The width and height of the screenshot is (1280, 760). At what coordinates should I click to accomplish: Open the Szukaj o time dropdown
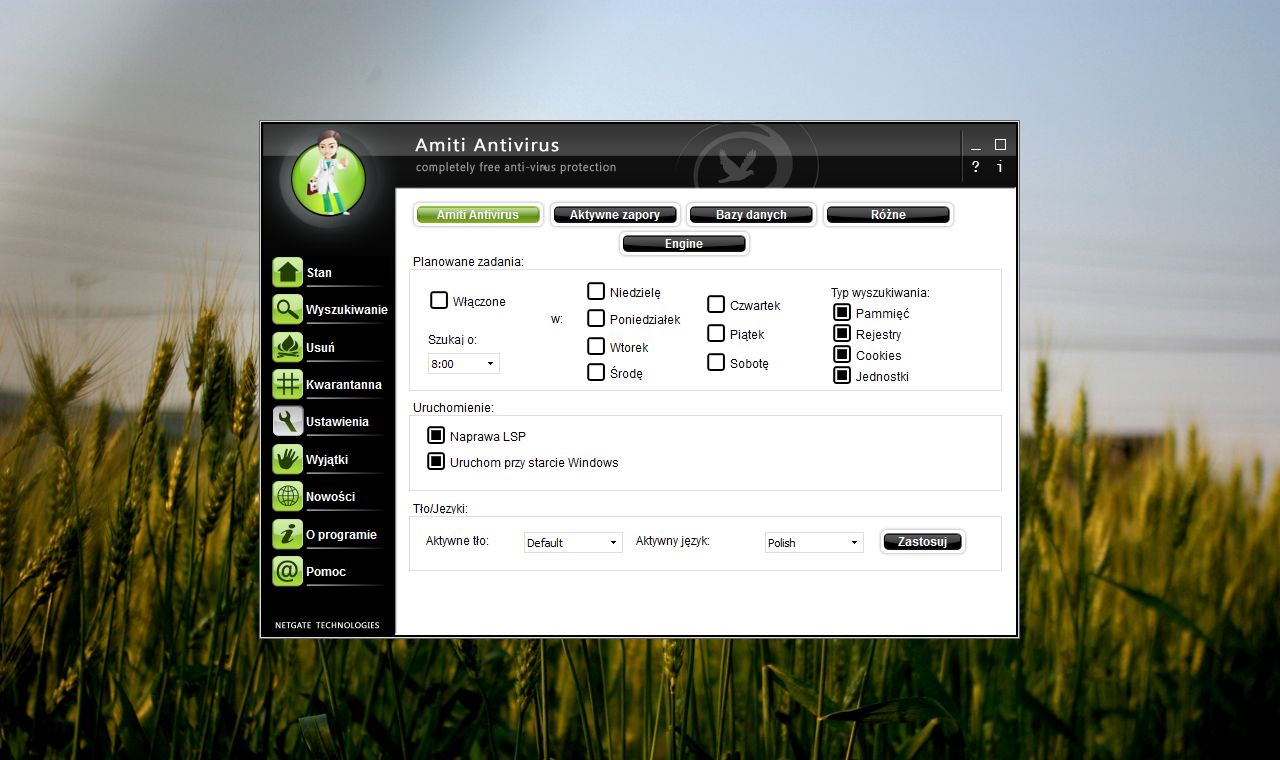coord(464,364)
